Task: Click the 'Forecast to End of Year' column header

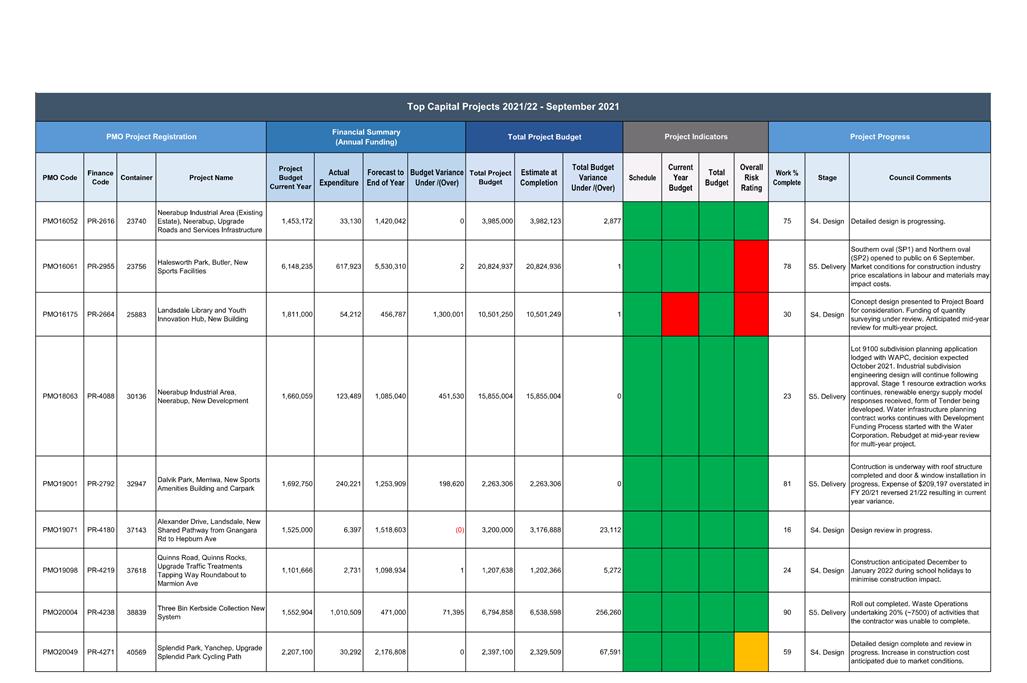Action: (385, 177)
